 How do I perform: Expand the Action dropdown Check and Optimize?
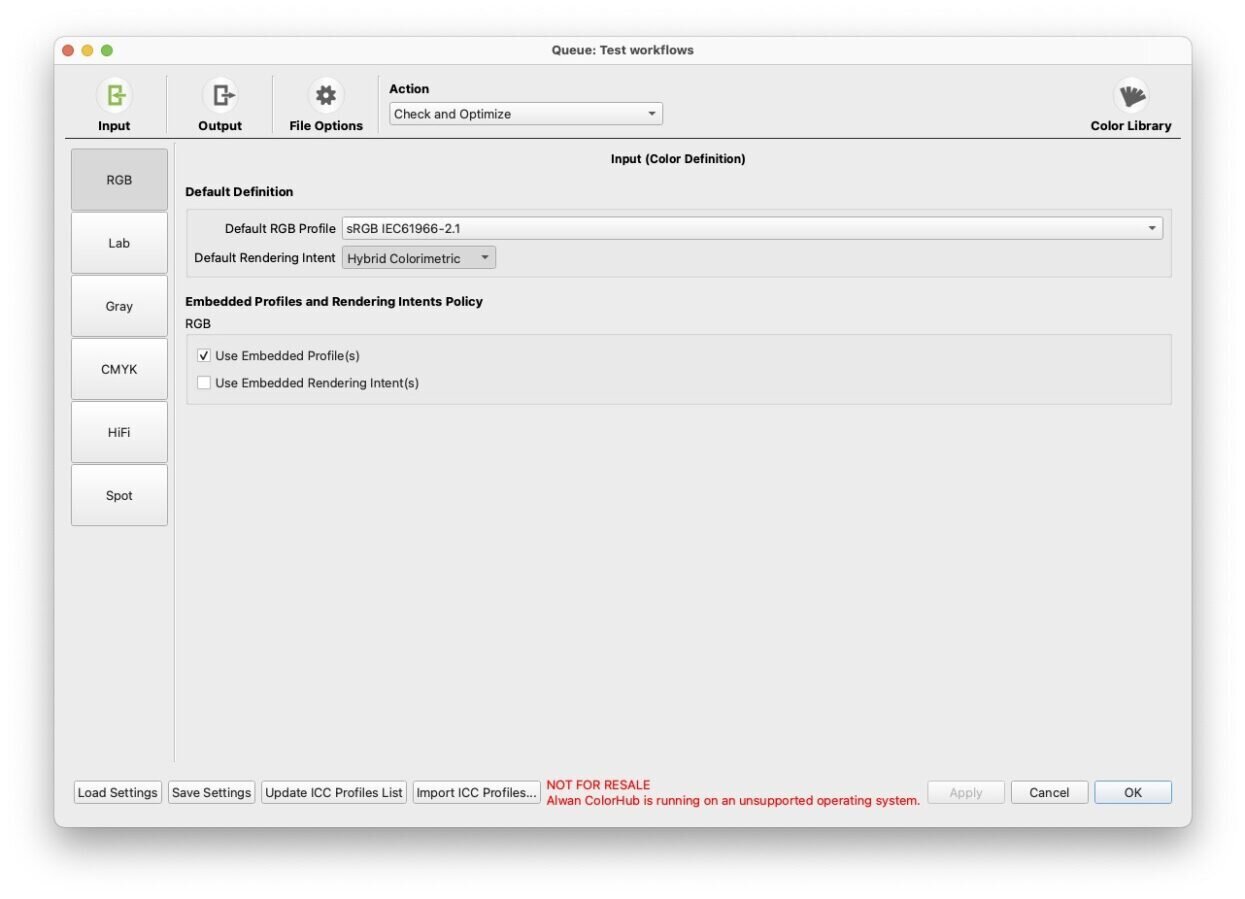(525, 114)
